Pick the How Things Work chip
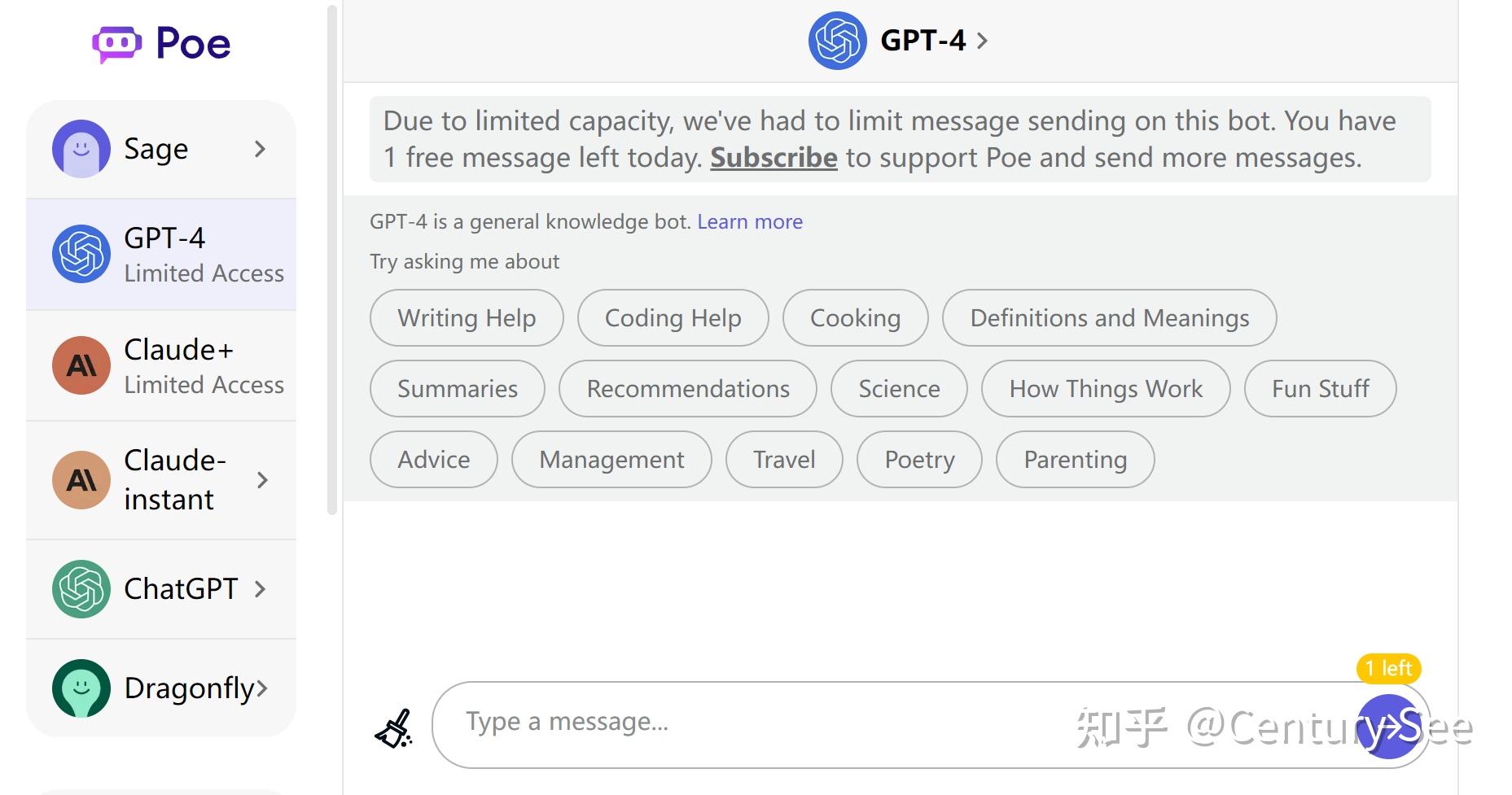 (x=1106, y=389)
